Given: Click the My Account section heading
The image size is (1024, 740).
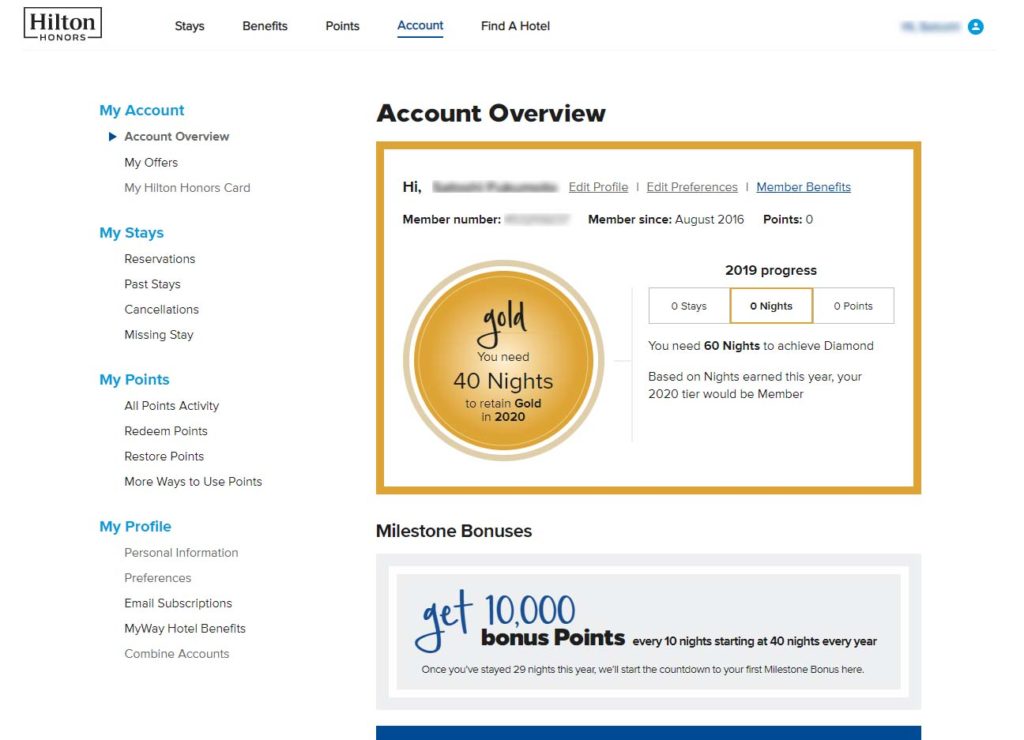Looking at the screenshot, I should click(142, 110).
